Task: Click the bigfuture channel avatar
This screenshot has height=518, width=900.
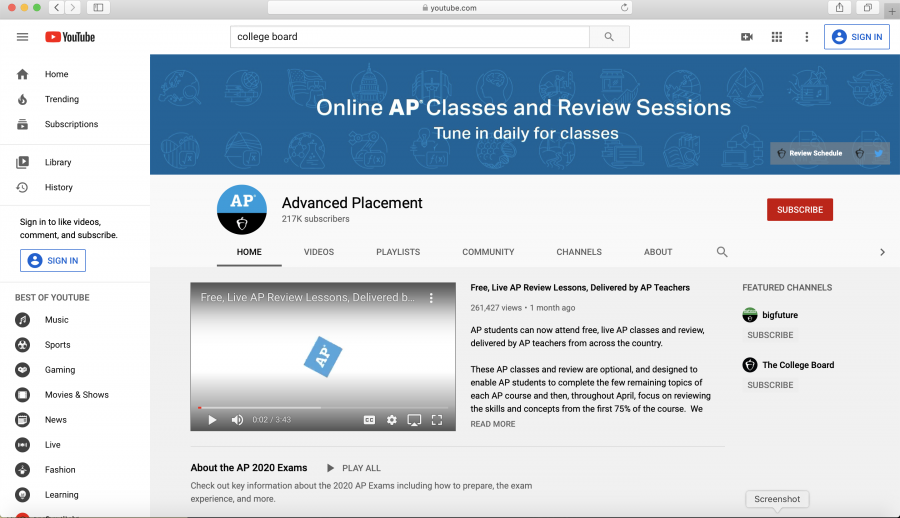Action: [750, 315]
